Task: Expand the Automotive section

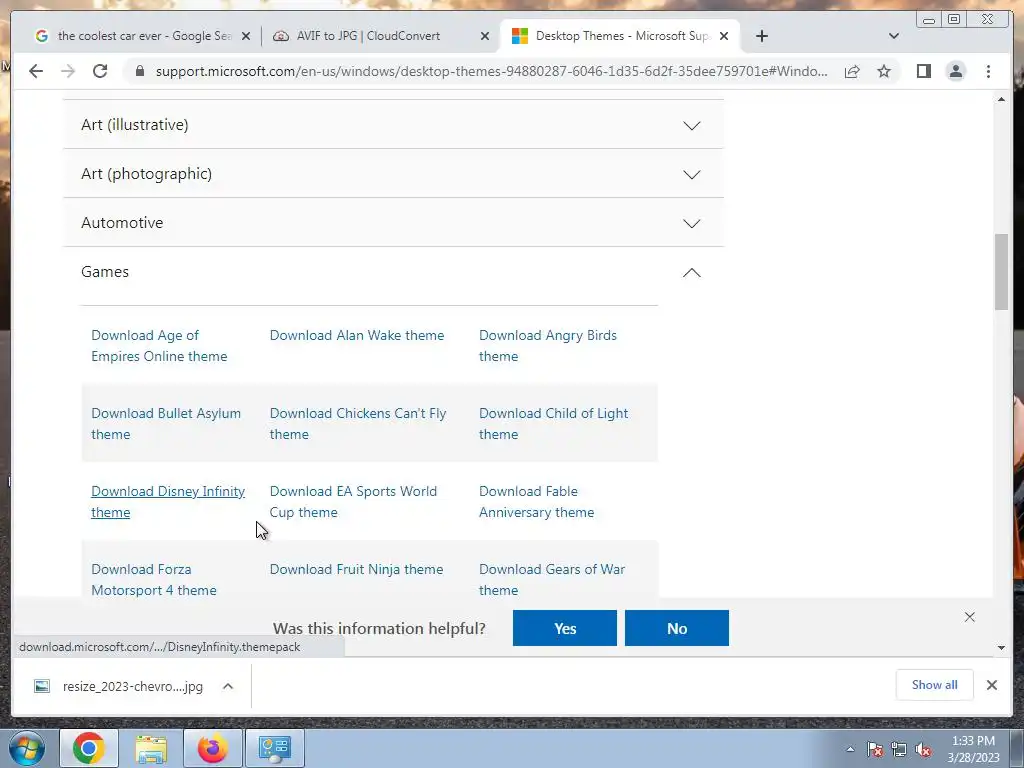Action: point(393,223)
